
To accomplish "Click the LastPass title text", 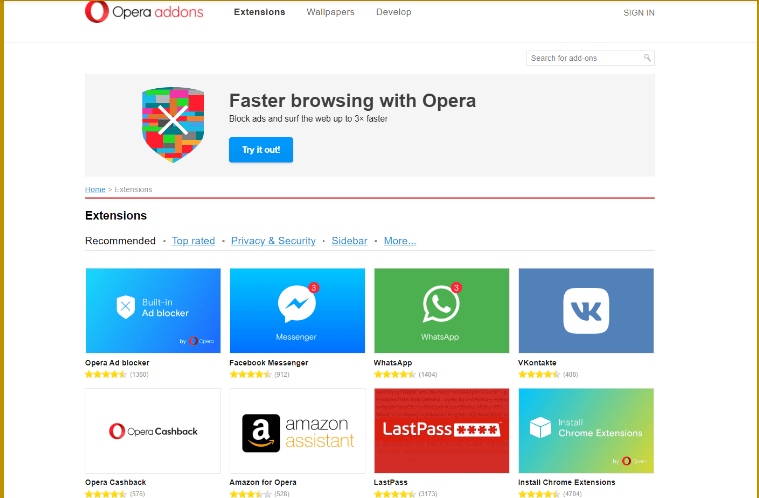I will (x=391, y=482).
